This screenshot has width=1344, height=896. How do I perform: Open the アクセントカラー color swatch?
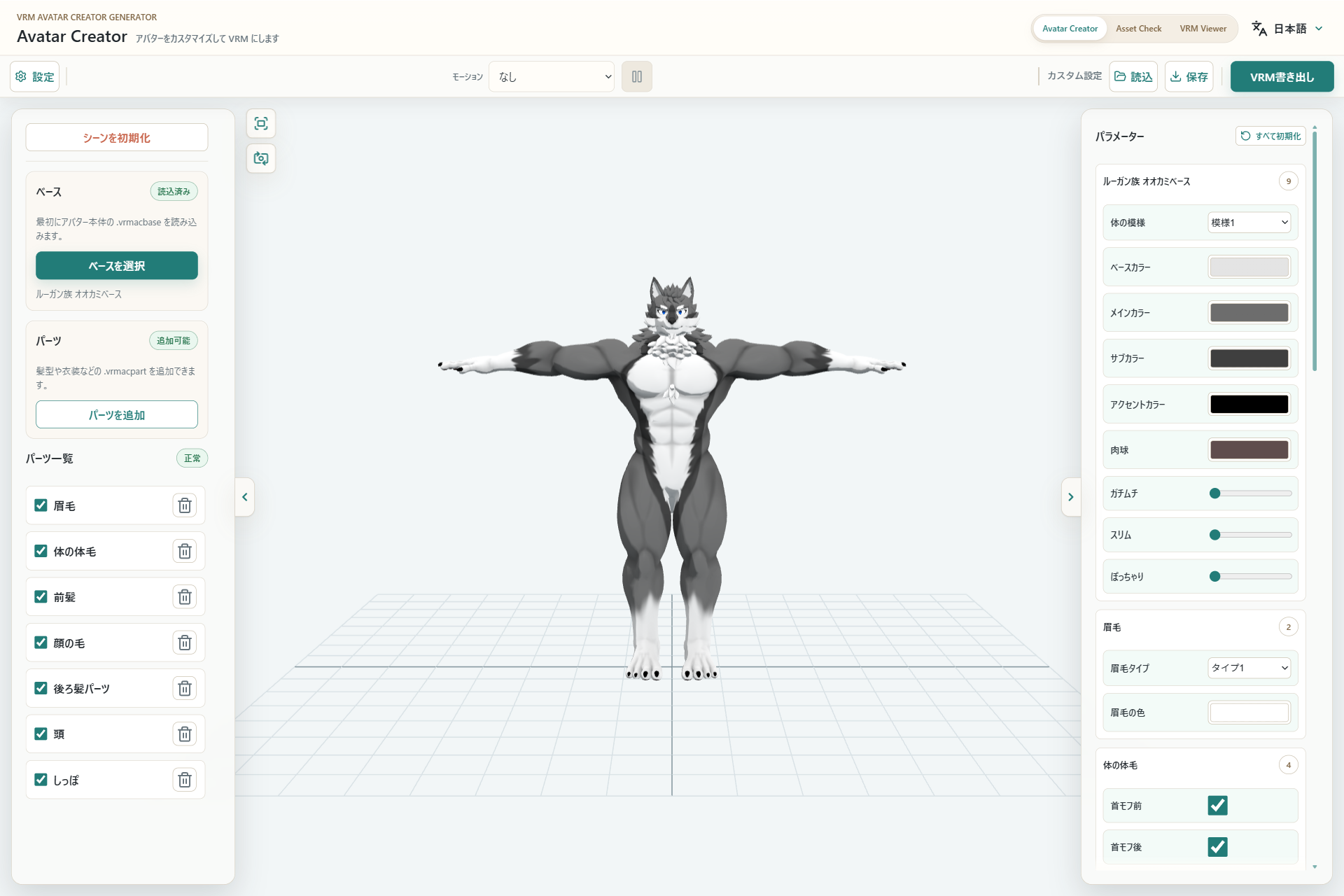point(1249,405)
